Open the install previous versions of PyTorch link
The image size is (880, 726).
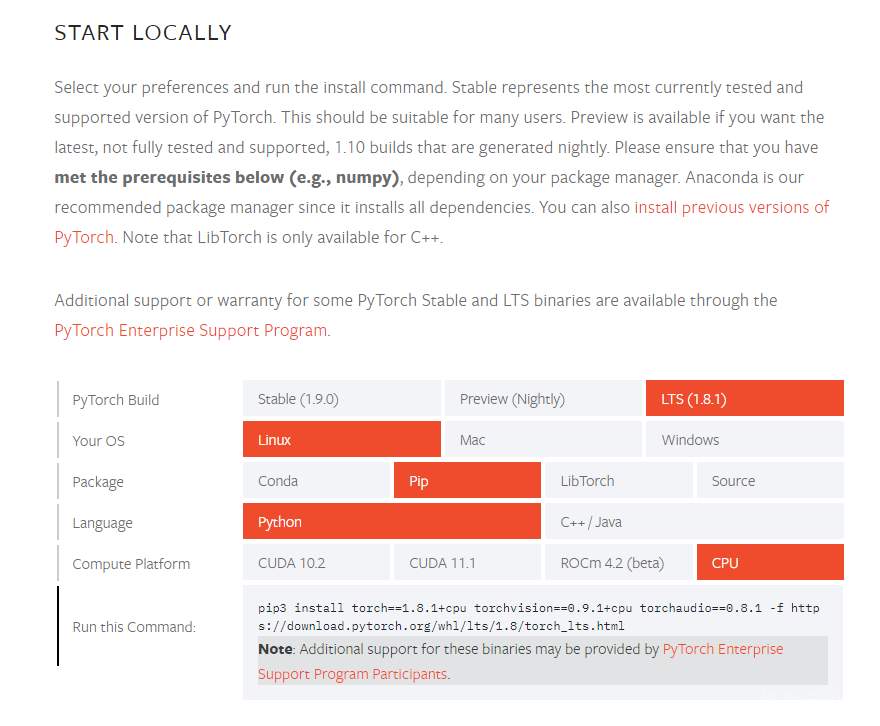731,208
